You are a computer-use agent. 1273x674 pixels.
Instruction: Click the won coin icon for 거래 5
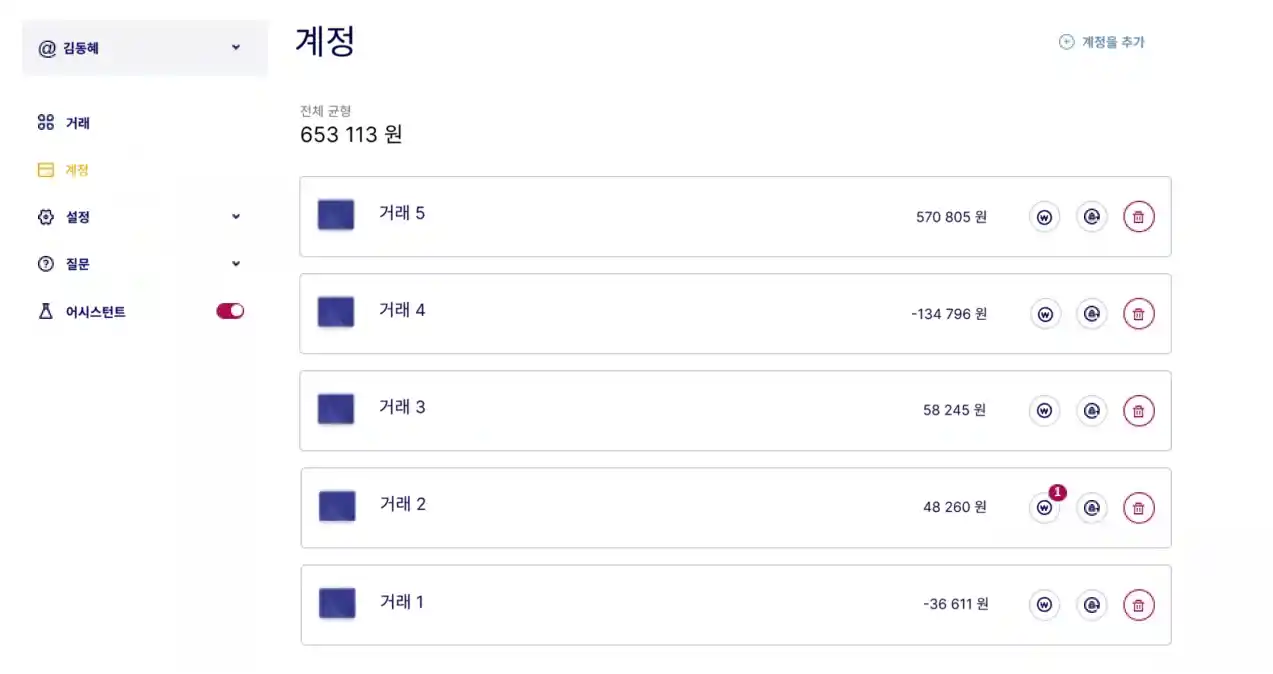click(1044, 217)
